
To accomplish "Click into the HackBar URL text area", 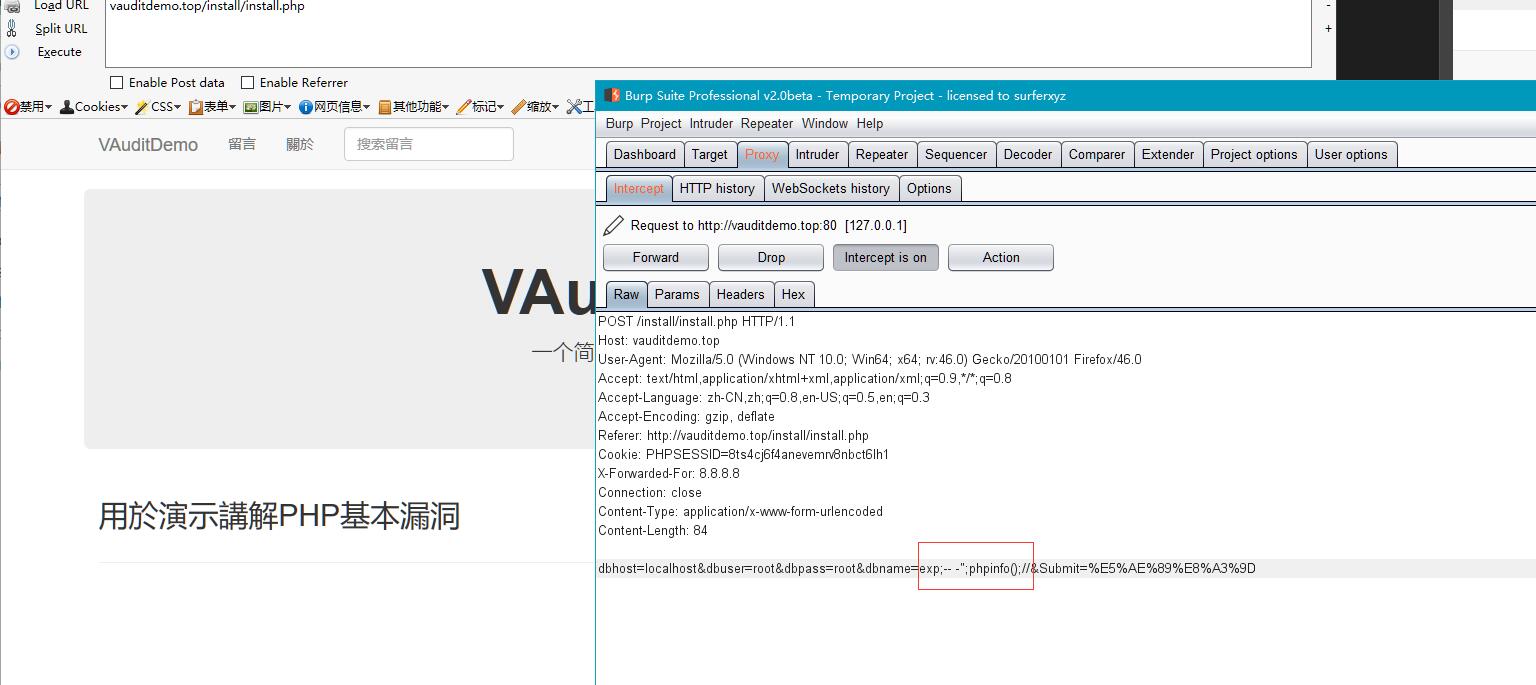I will [x=708, y=33].
